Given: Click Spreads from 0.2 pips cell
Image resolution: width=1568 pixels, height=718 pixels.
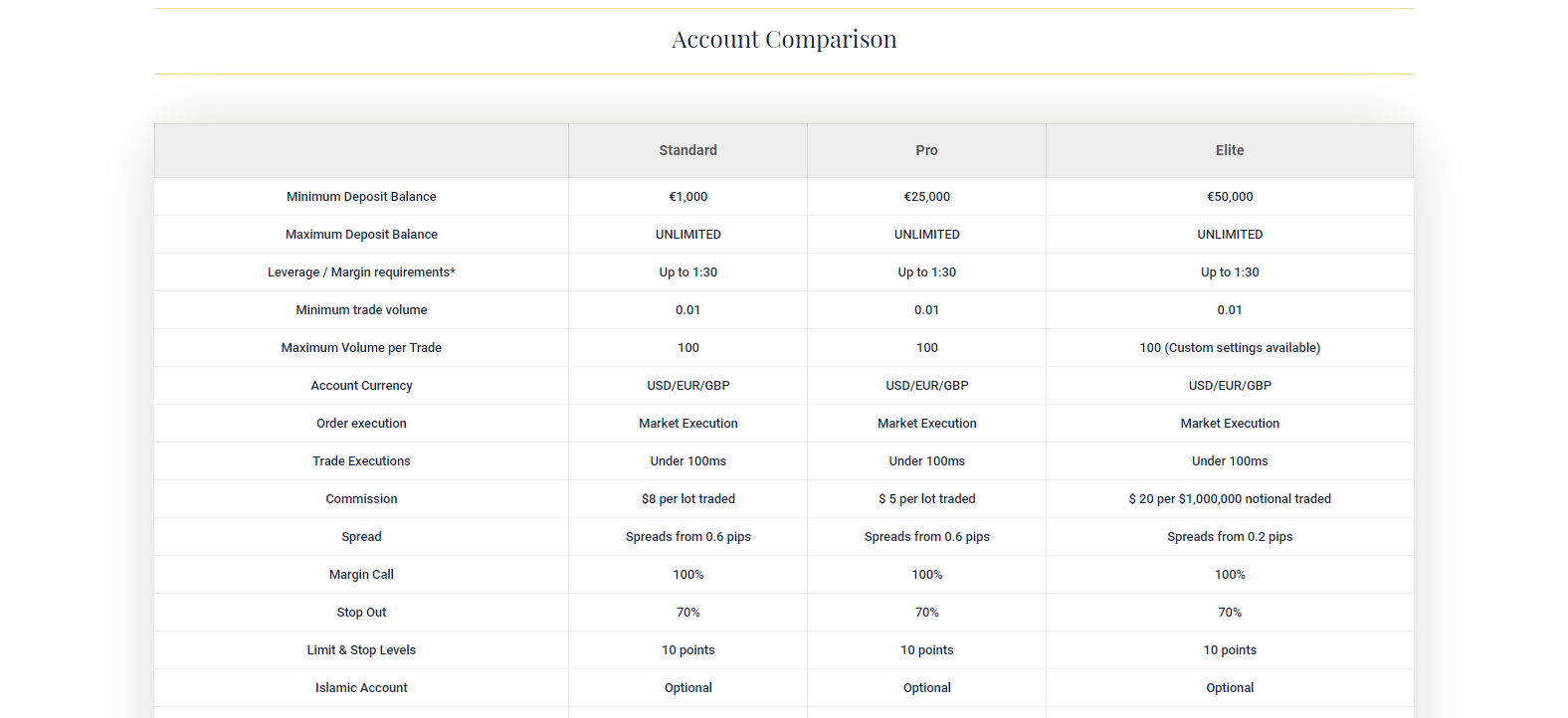Looking at the screenshot, I should [x=1230, y=537].
